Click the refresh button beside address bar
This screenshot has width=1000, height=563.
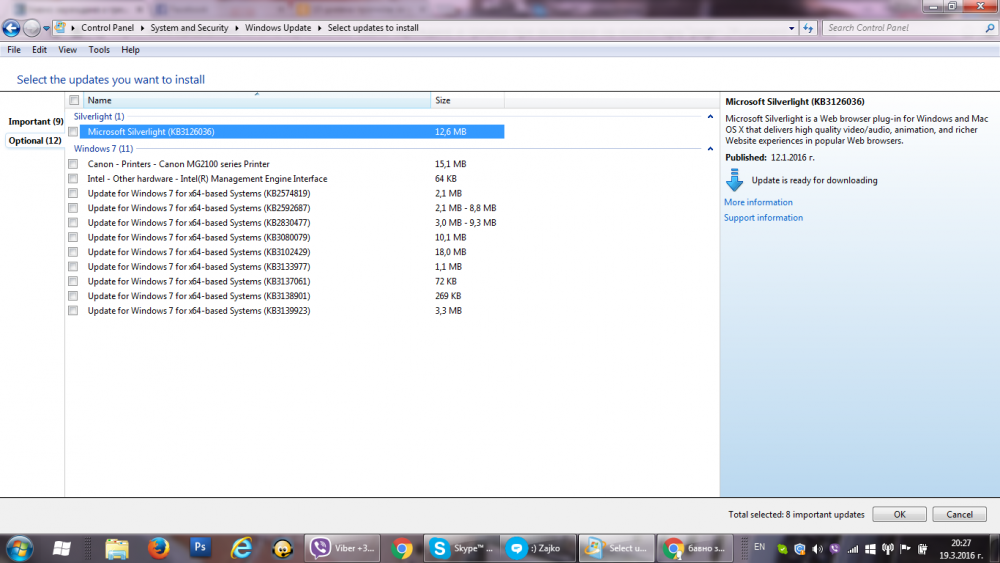(x=808, y=28)
